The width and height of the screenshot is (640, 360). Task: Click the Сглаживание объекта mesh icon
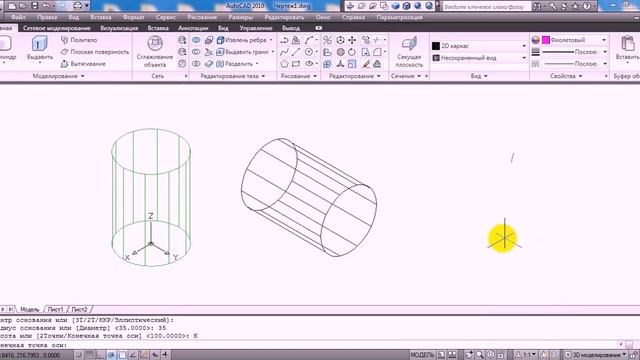pos(155,43)
